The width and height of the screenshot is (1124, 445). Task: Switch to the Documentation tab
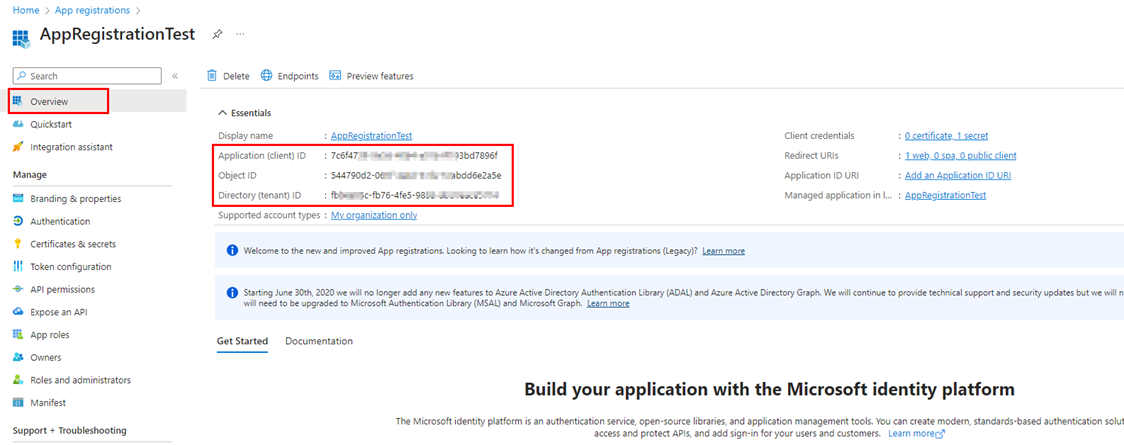coord(318,341)
